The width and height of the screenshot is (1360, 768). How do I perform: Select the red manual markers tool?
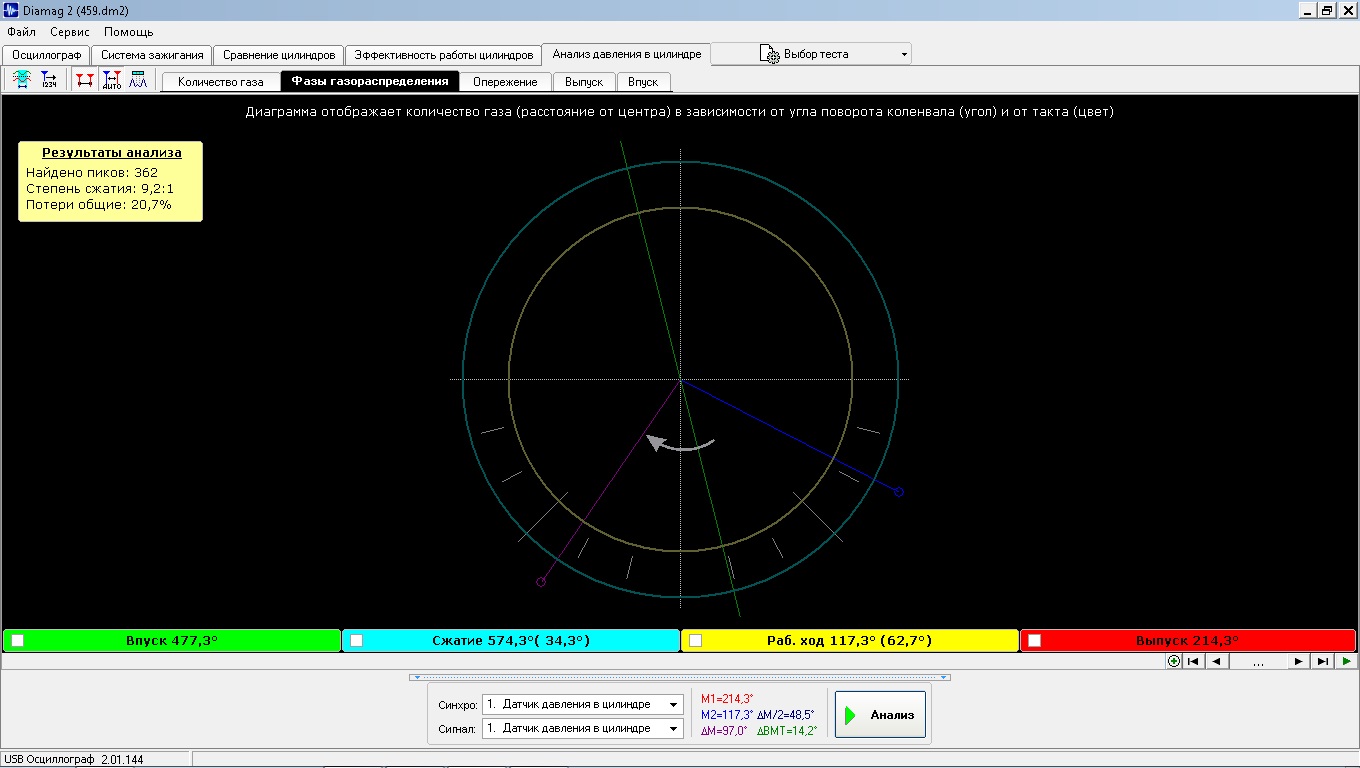click(85, 80)
